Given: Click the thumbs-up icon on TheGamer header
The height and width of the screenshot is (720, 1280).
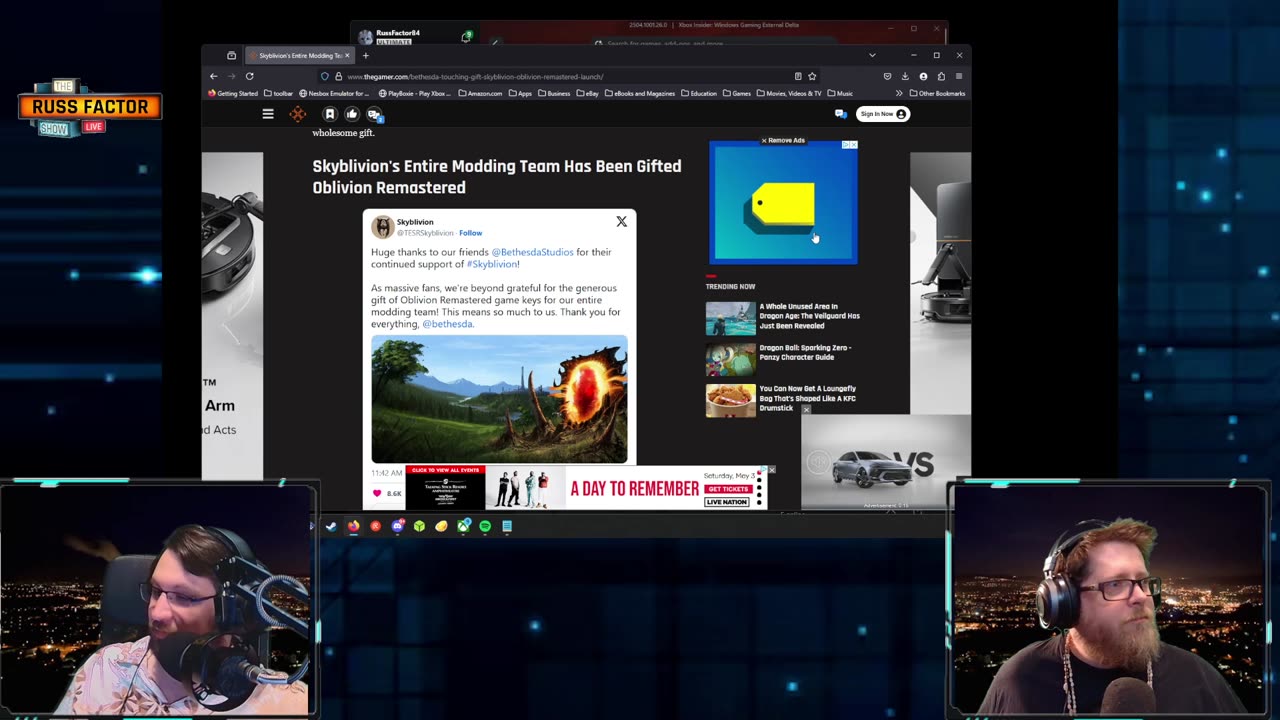Looking at the screenshot, I should [352, 114].
